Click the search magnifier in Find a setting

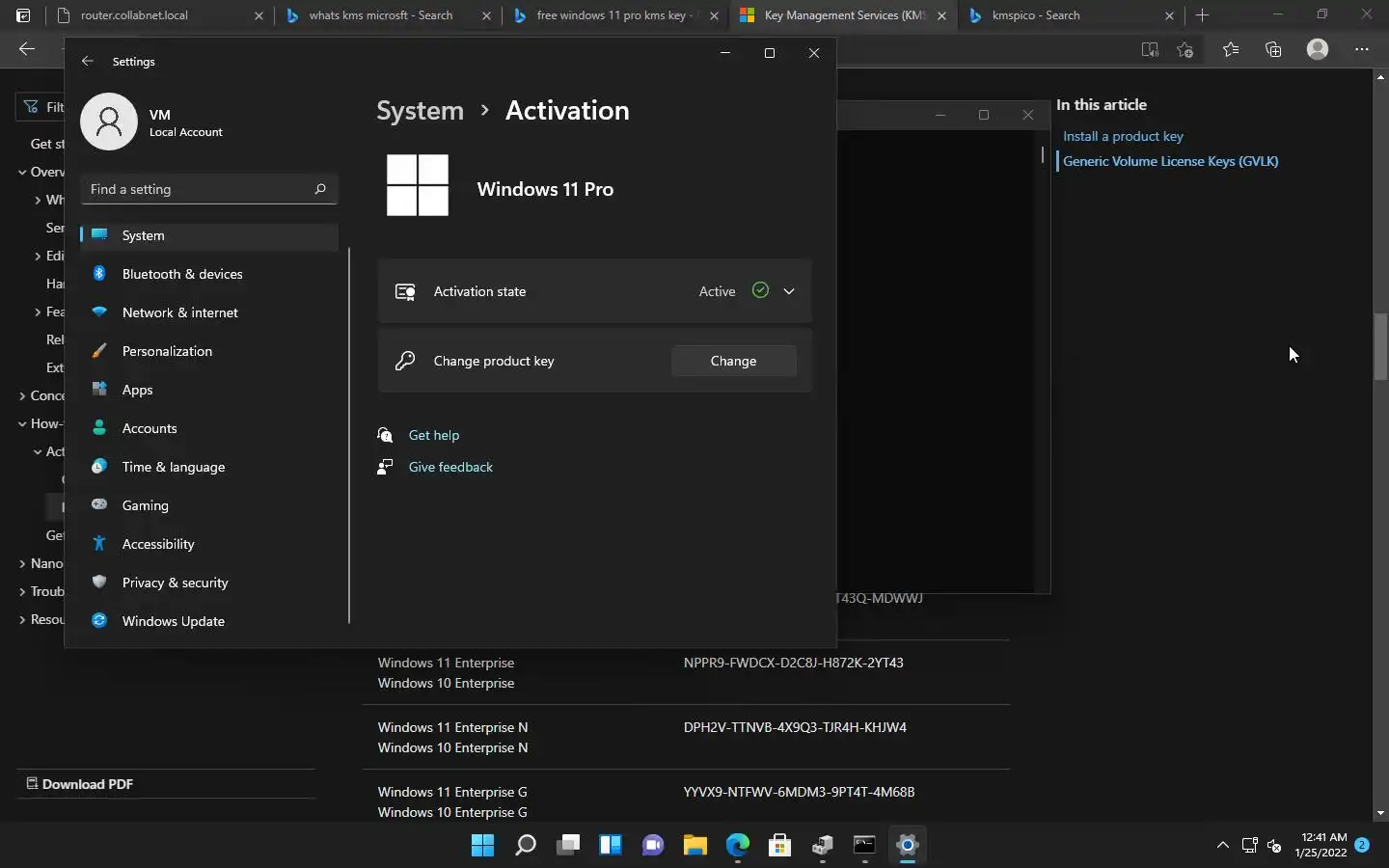320,189
